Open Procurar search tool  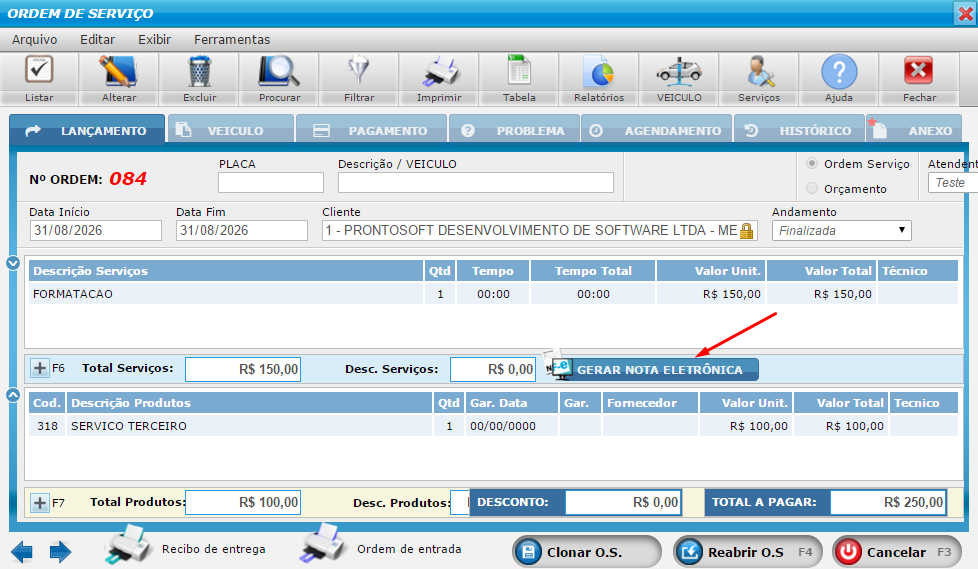tap(279, 79)
